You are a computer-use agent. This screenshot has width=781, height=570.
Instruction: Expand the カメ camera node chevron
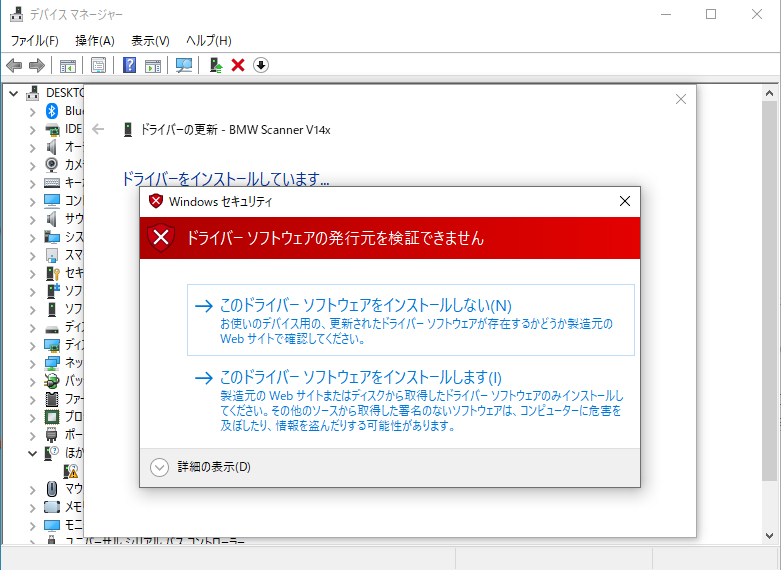pos(32,166)
